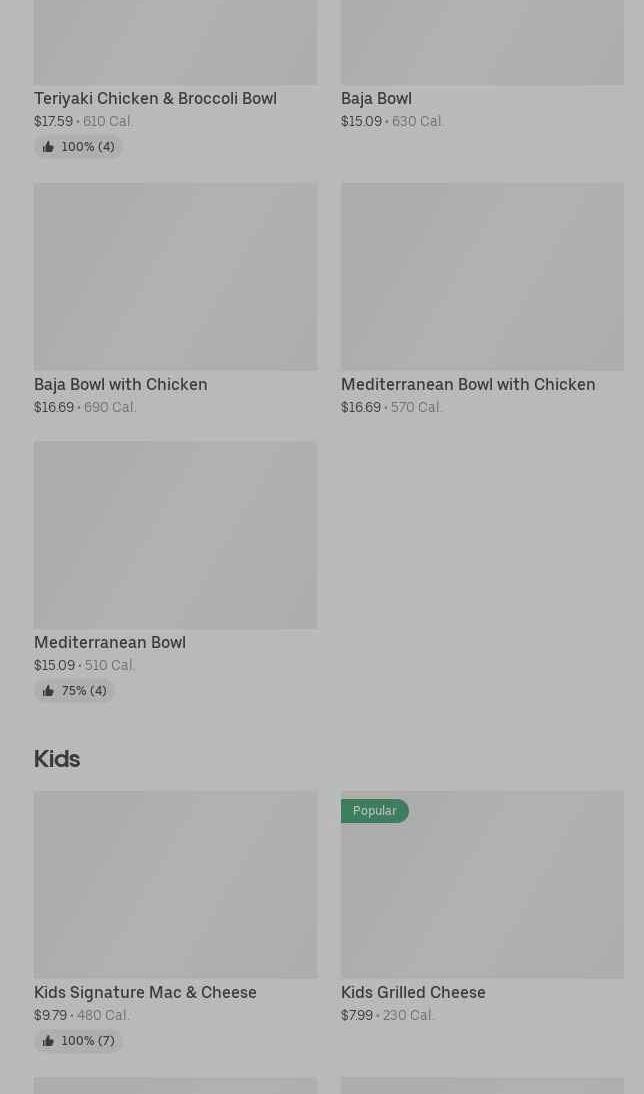Click the $7.99 Kids Grilled Cheese price

pos(357,1015)
